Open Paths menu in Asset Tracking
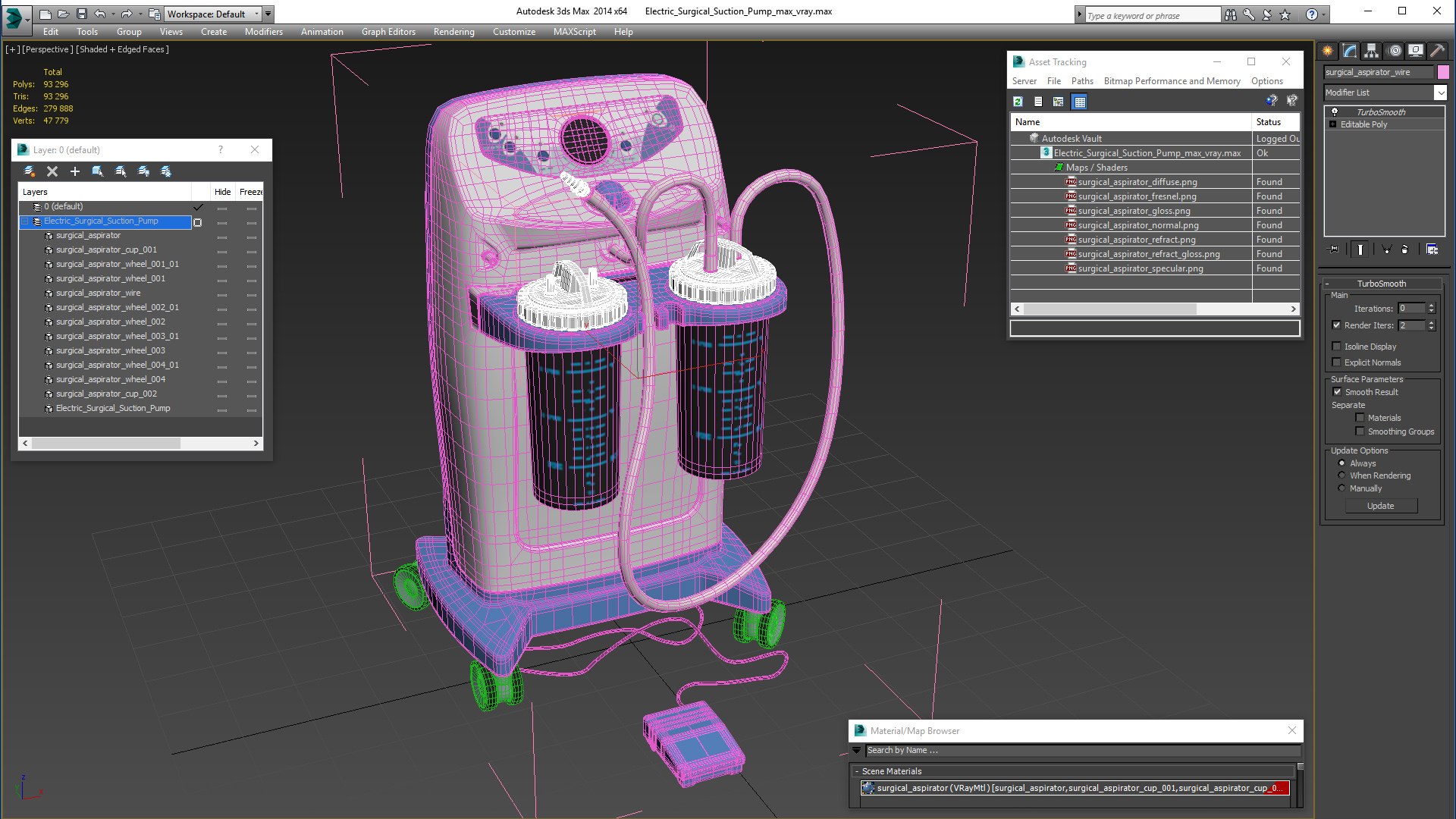 pos(1082,81)
